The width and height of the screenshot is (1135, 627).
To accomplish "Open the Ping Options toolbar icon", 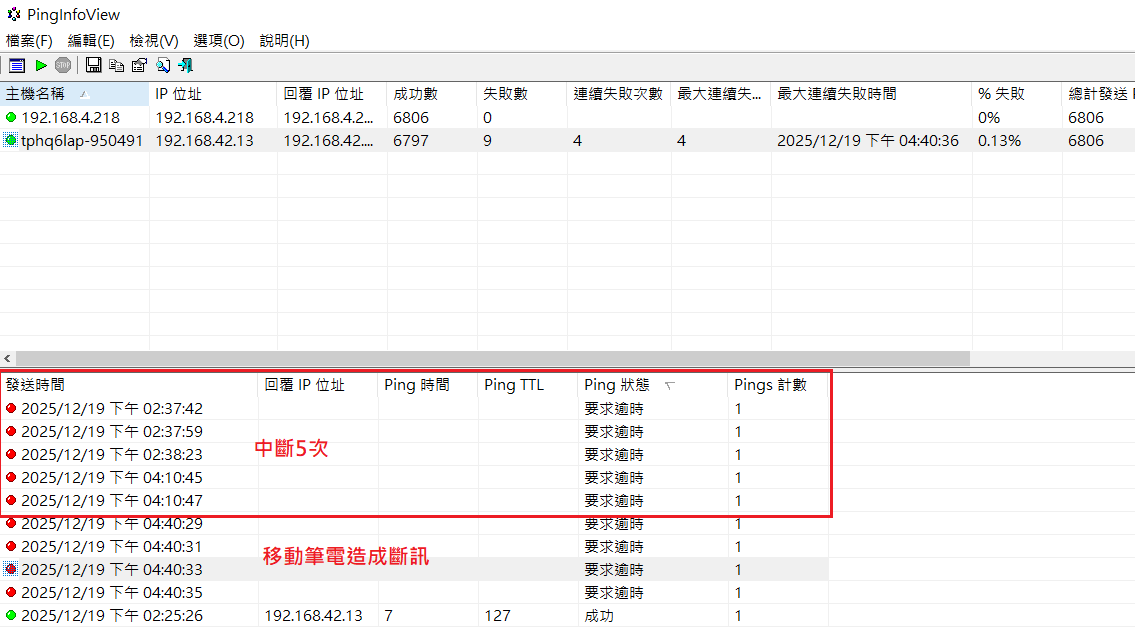I will click(x=16, y=66).
